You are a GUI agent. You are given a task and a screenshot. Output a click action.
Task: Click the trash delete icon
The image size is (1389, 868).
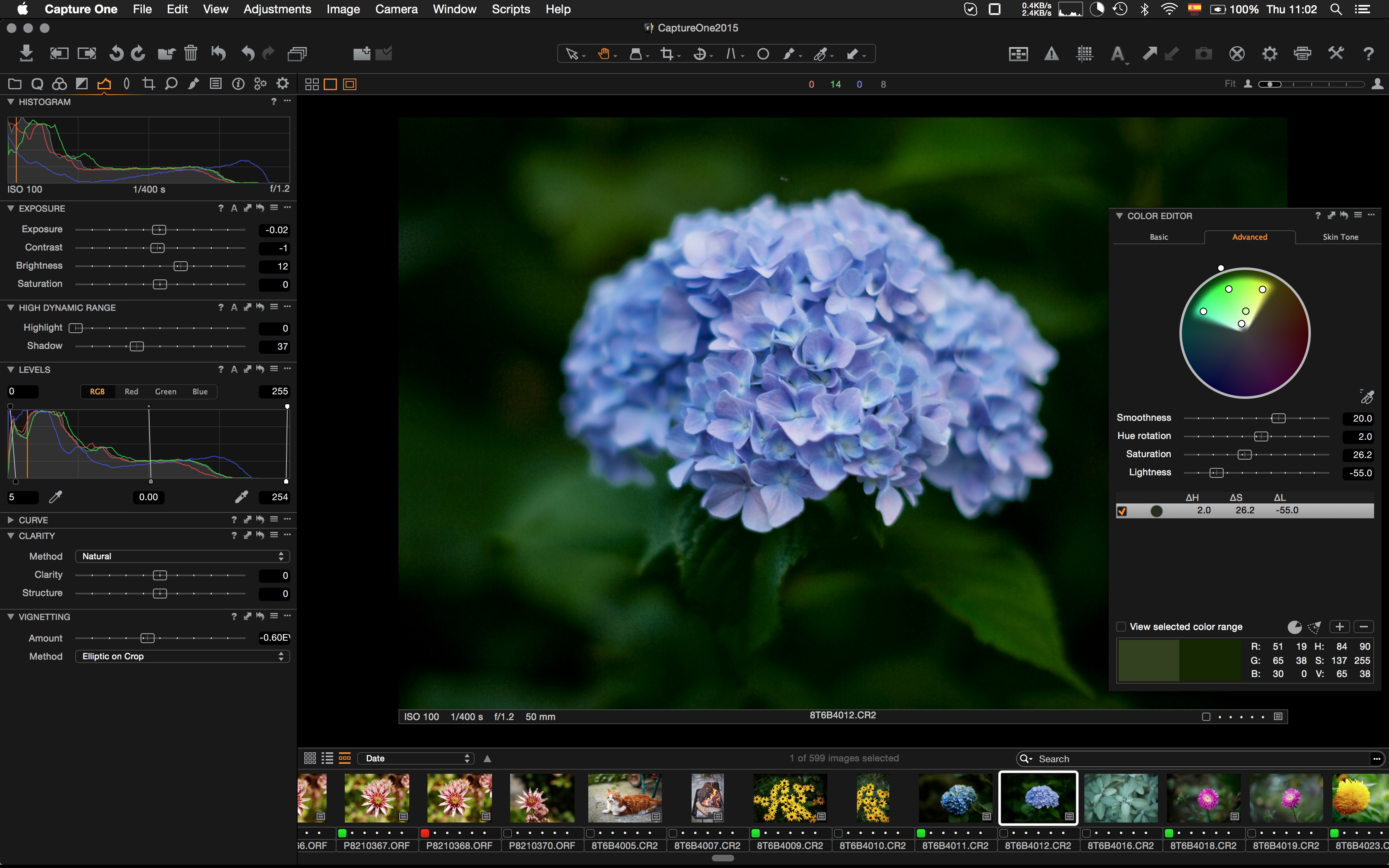[191, 53]
